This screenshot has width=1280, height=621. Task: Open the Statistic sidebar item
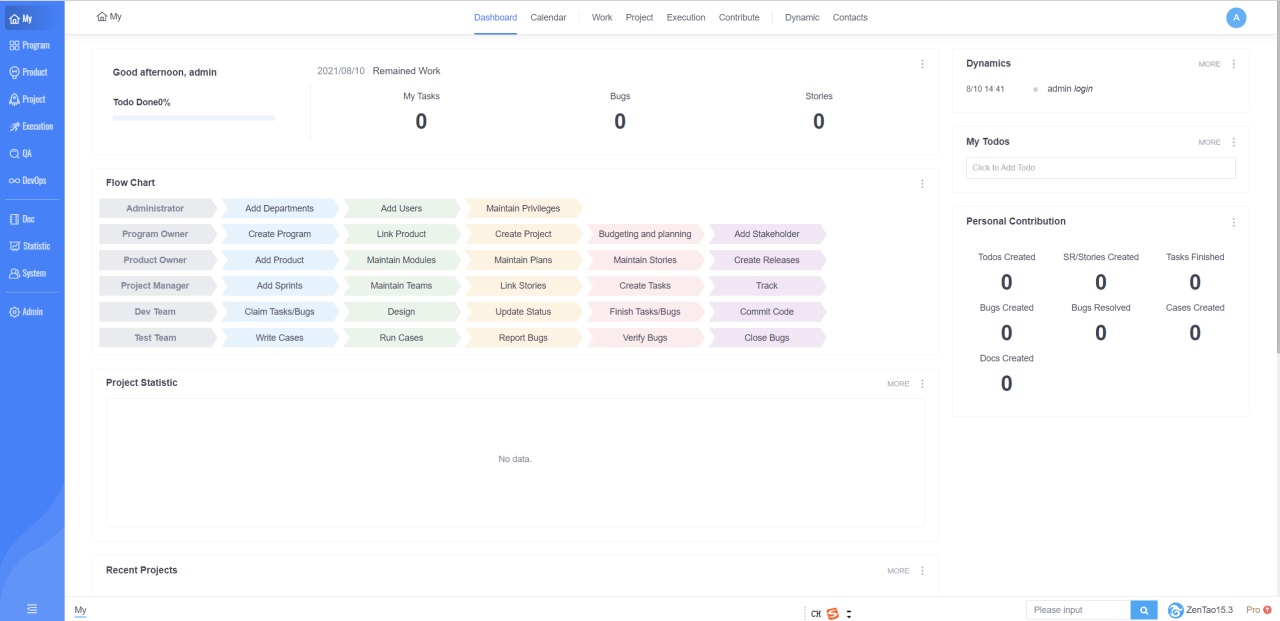tap(29, 246)
